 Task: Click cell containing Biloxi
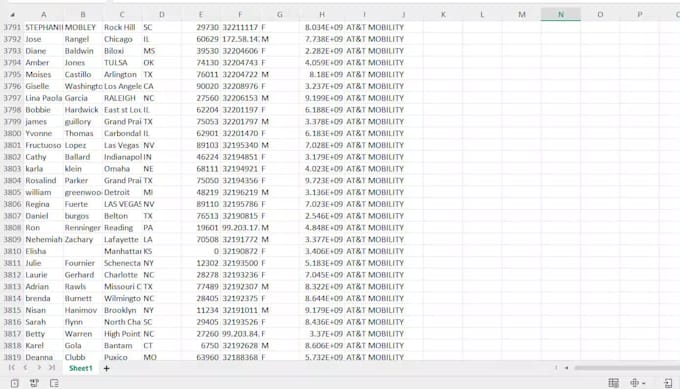[x=122, y=51]
